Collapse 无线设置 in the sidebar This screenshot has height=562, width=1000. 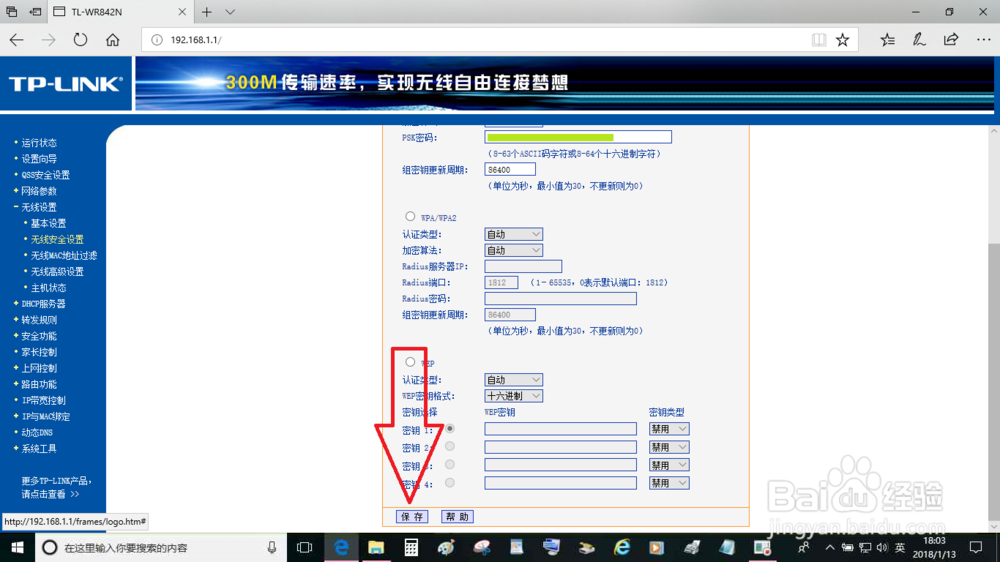pos(39,207)
